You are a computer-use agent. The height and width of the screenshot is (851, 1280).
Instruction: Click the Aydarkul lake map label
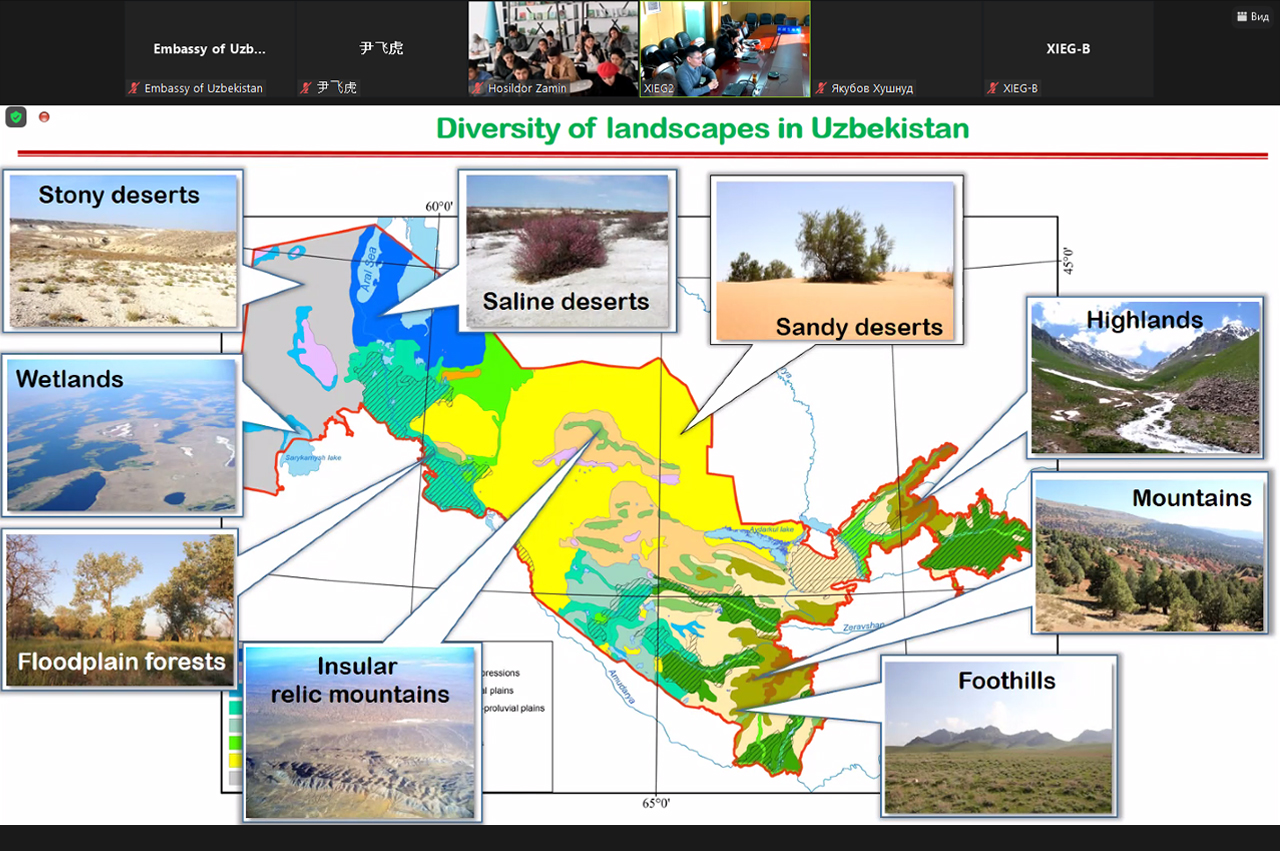771,529
